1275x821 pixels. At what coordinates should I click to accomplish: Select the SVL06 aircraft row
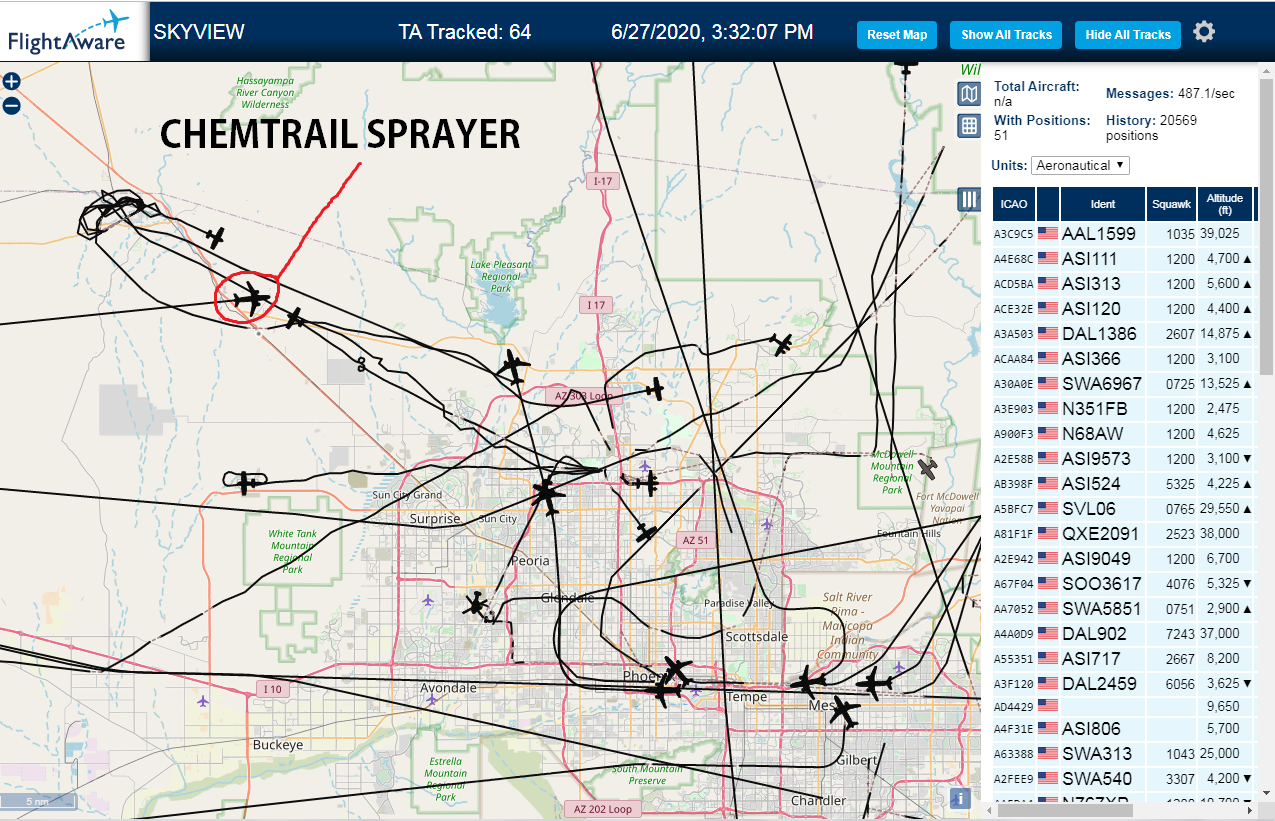point(1123,508)
